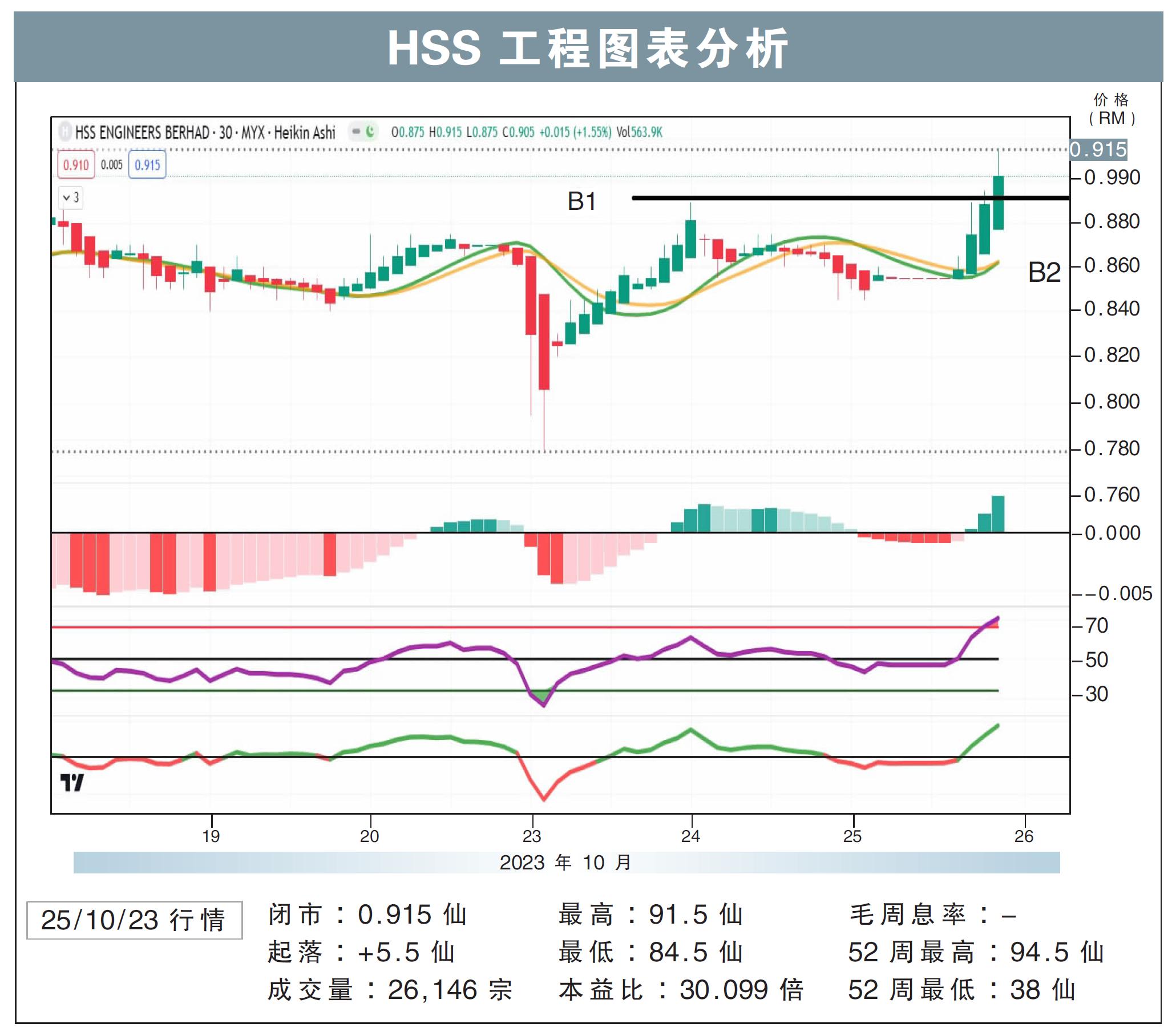Click the 0.820 price axis label
The image size is (1176, 1036).
click(x=1112, y=355)
